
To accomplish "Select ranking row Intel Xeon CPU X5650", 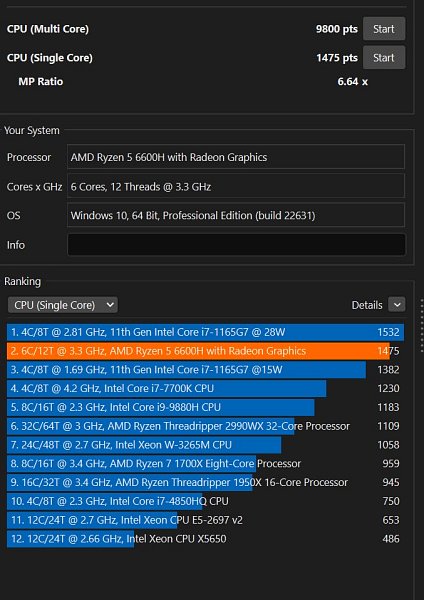I will coord(203,539).
